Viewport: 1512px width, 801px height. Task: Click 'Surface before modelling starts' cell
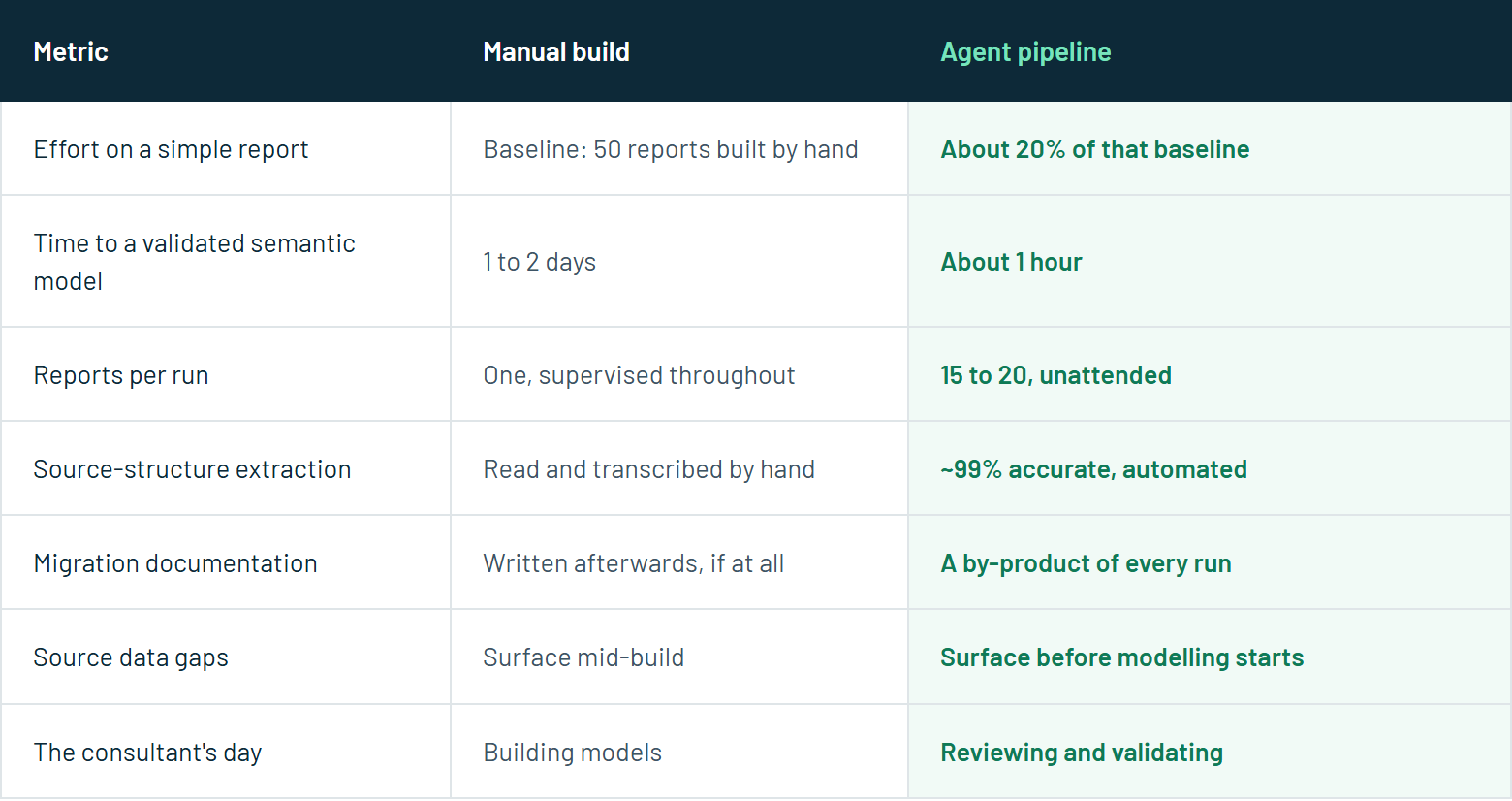pos(1210,657)
